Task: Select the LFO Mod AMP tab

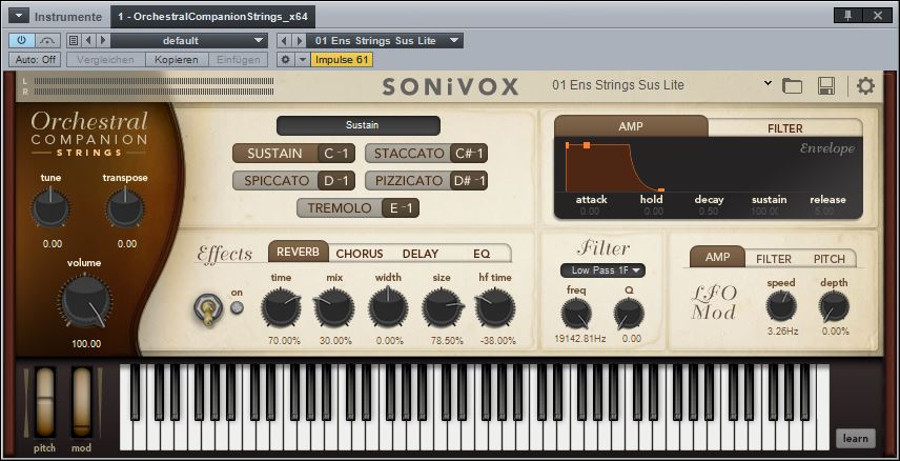Action: point(717,257)
